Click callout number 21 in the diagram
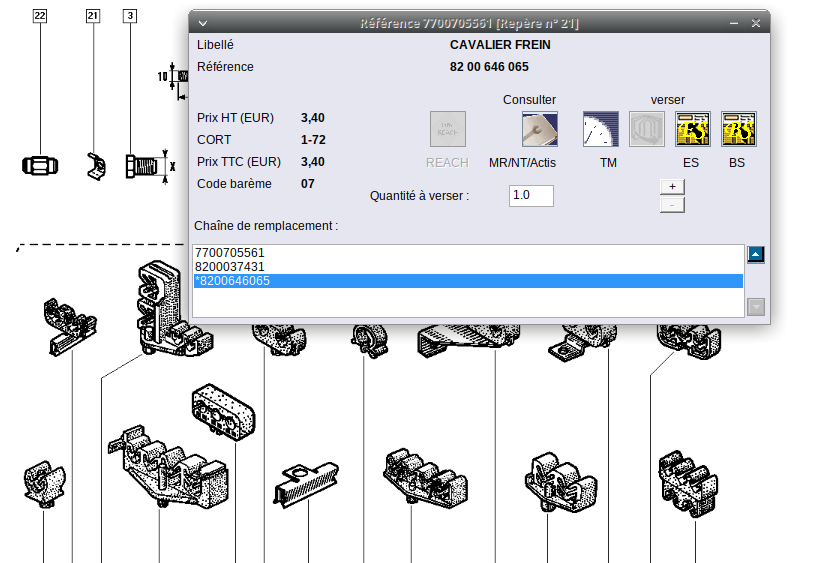This screenshot has height=563, width=831. 93,16
